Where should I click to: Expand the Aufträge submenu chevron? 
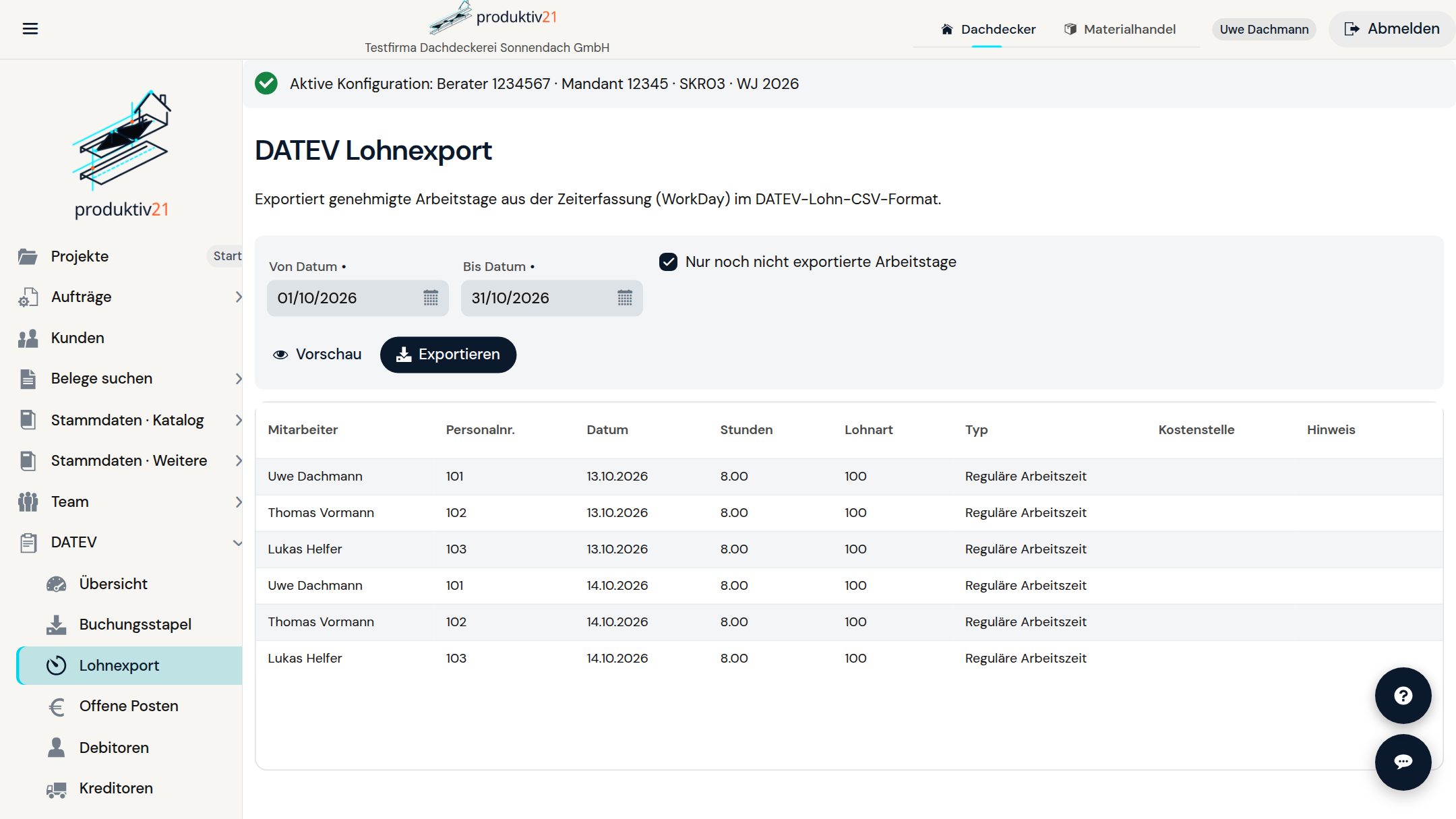pos(238,297)
